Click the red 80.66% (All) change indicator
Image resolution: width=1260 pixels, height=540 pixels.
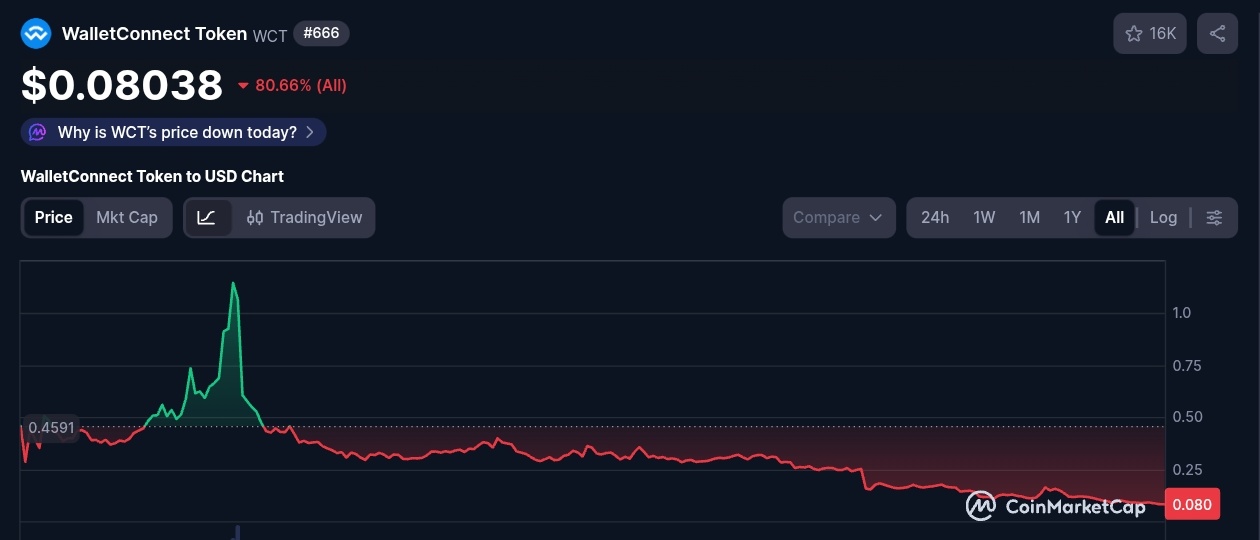[292, 85]
